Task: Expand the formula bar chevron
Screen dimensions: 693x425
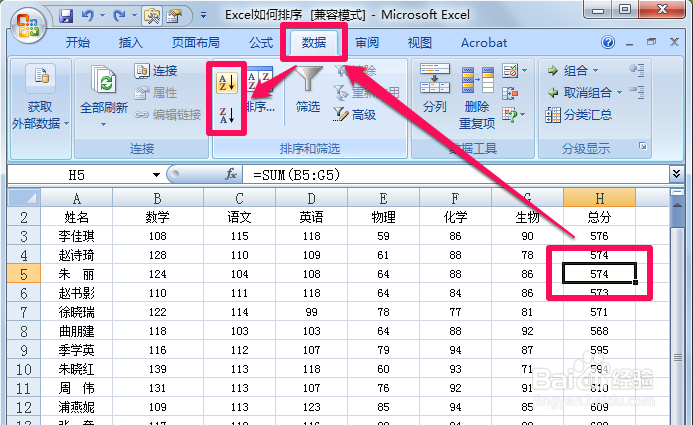Action: point(676,174)
